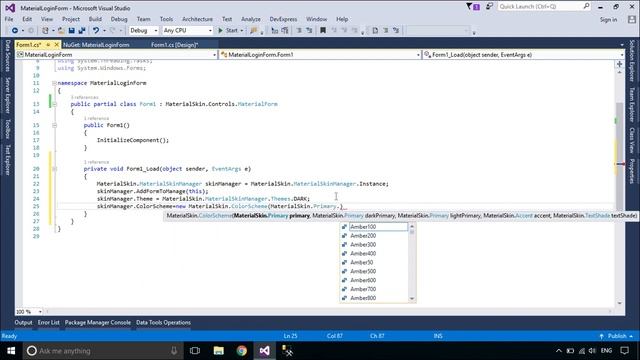This screenshot has height=360, width=640.
Task: Click the Send Feedback icon
Action: click(489, 7)
